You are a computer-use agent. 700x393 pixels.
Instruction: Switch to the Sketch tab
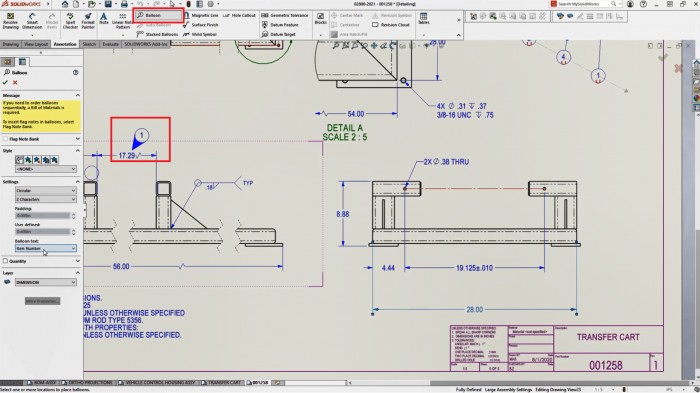[x=89, y=44]
